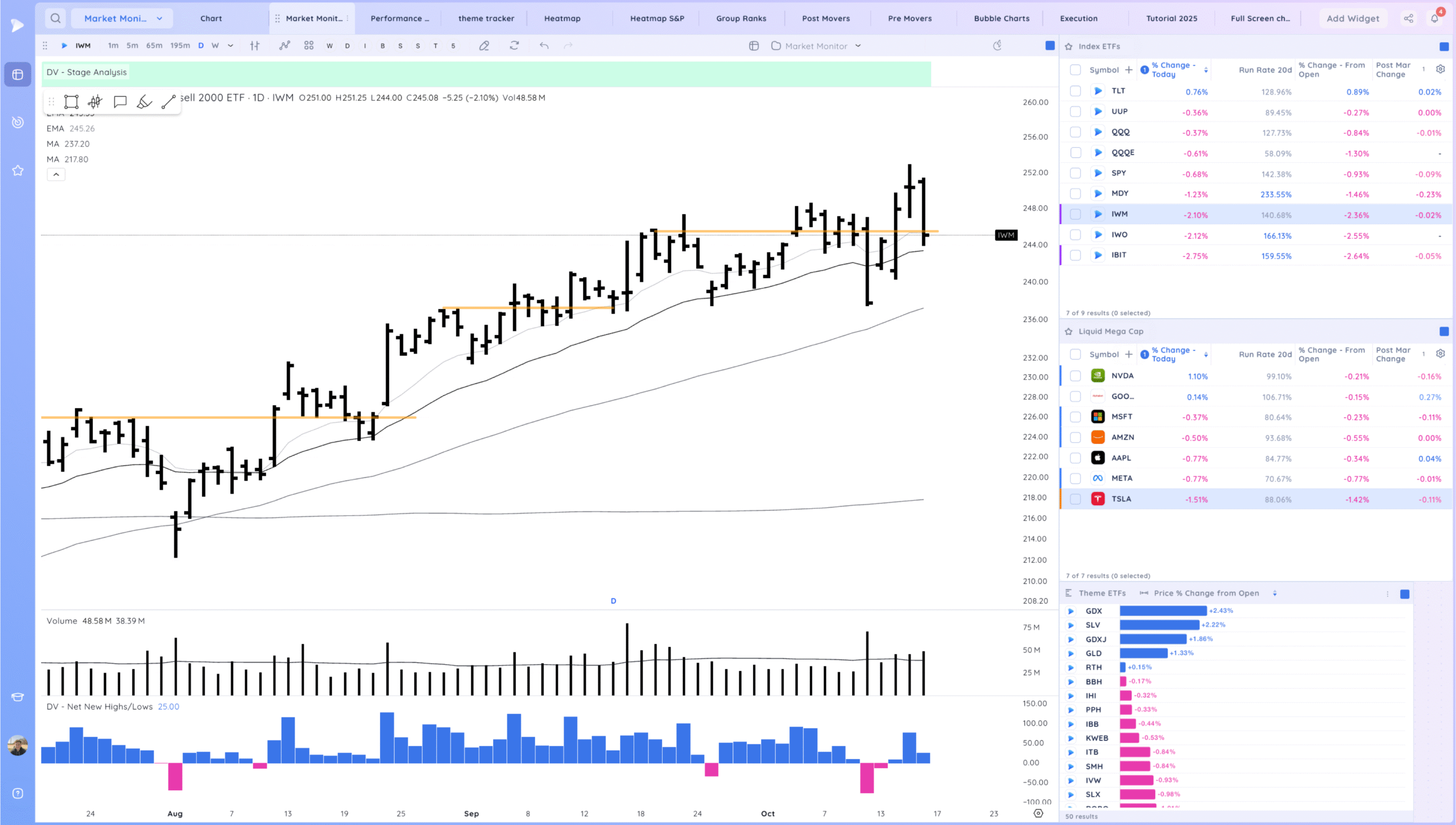Open the notifications bell
This screenshot has width=1456, height=825.
pyautogui.click(x=1435, y=18)
